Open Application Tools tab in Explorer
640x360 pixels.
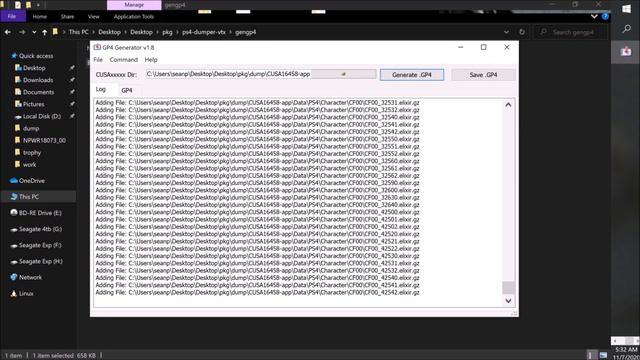click(x=134, y=17)
